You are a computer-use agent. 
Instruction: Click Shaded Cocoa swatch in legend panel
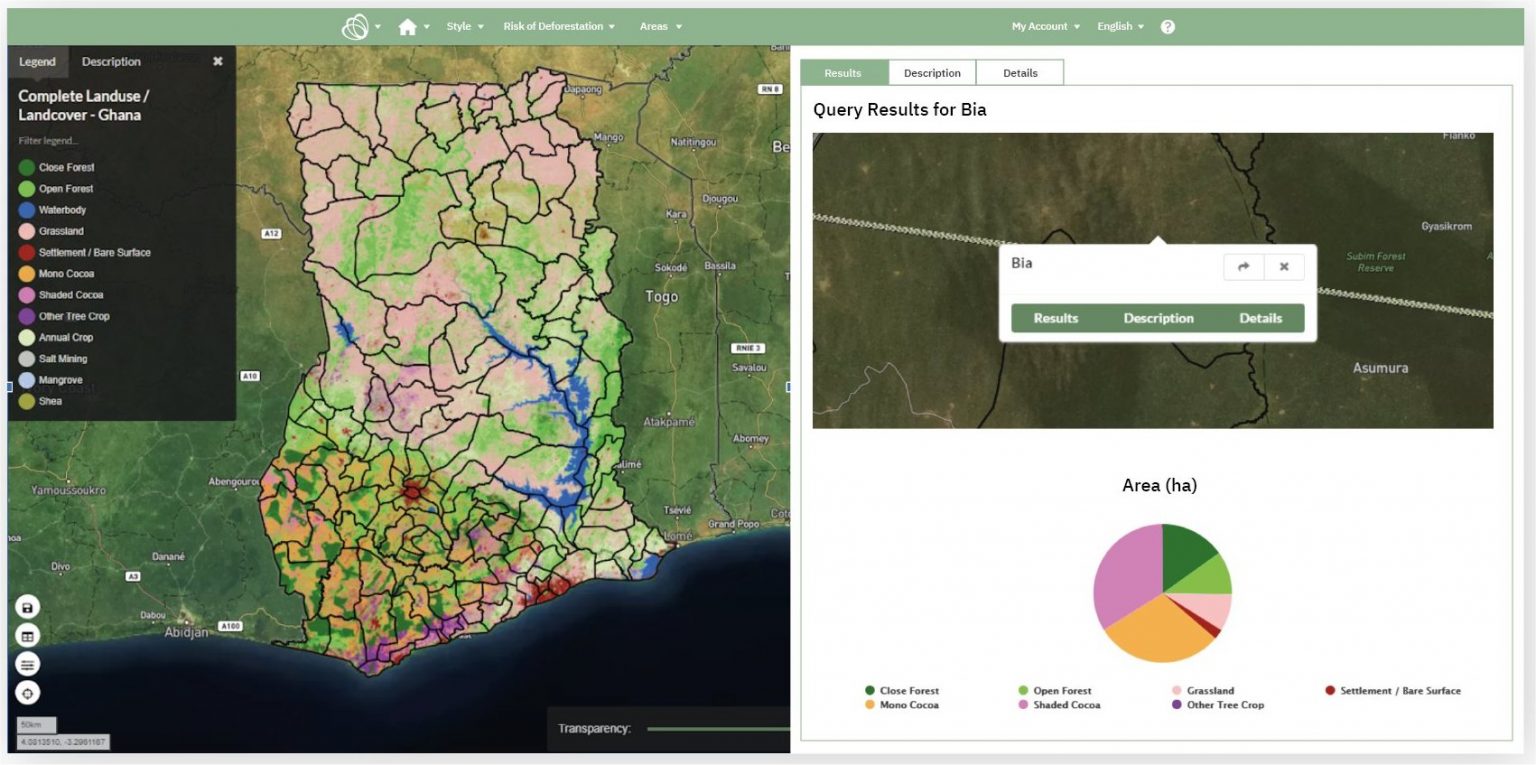coord(27,295)
